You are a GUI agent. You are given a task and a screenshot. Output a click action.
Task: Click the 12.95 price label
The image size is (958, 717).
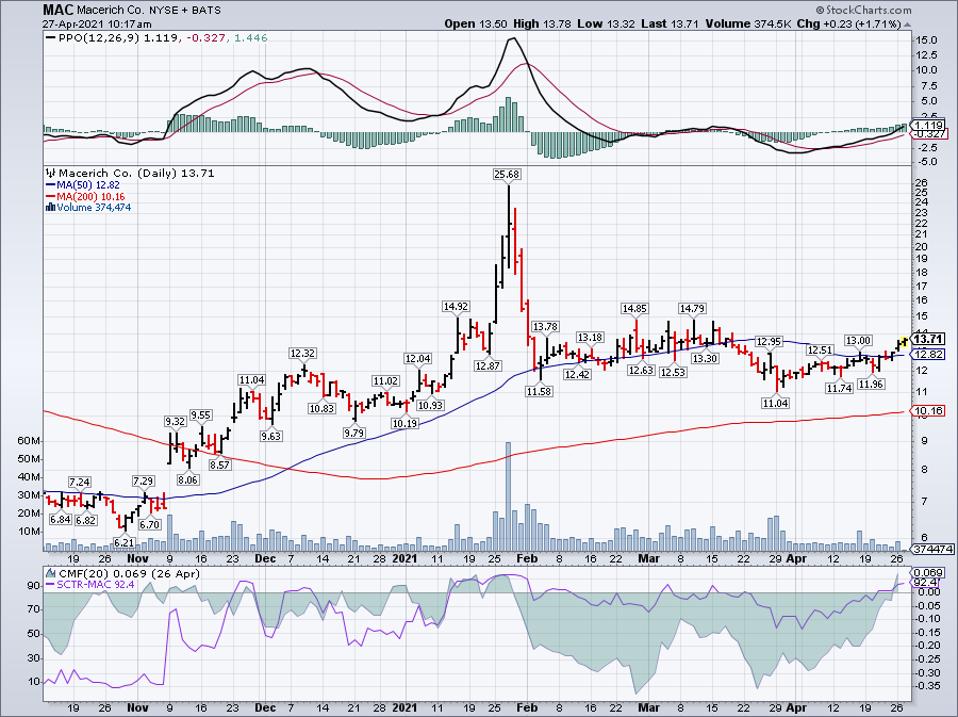tap(769, 341)
